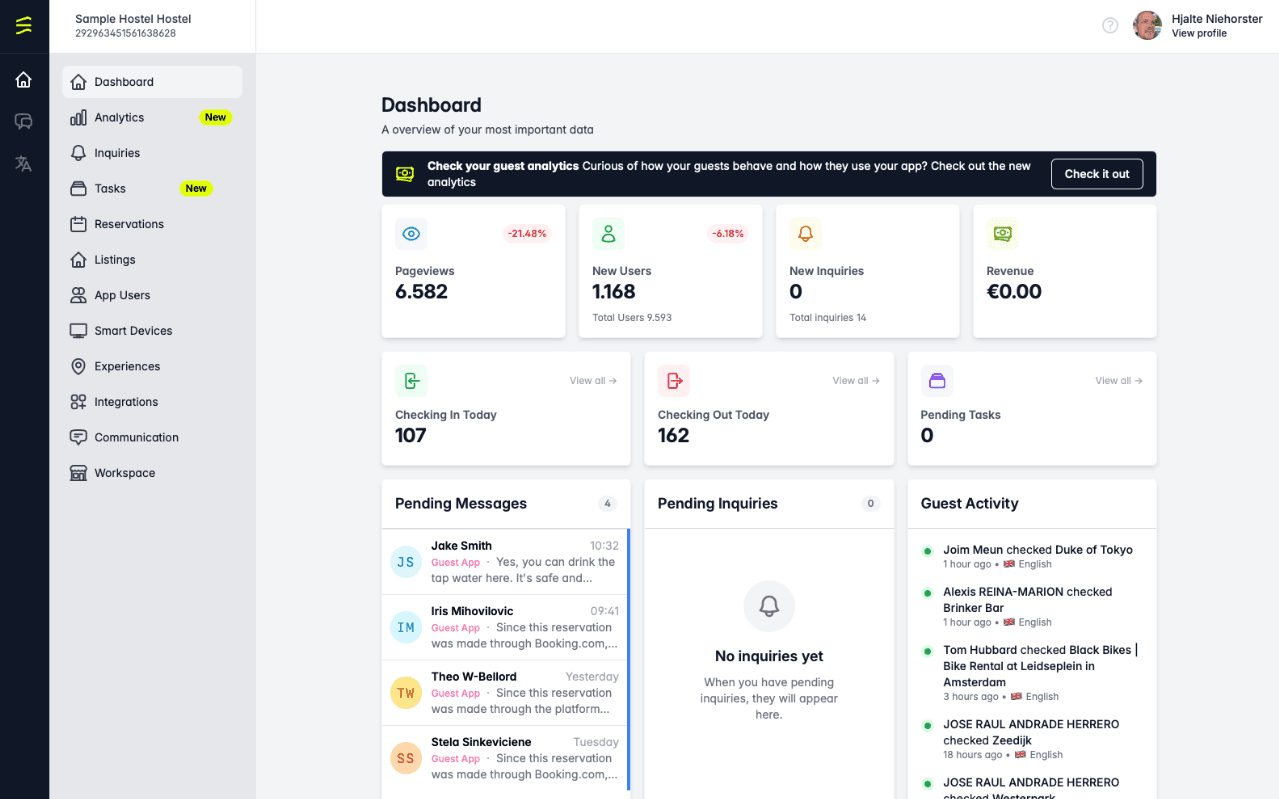The width and height of the screenshot is (1279, 799).
Task: Open Theo W-Bellord's pending message
Action: click(x=505, y=693)
